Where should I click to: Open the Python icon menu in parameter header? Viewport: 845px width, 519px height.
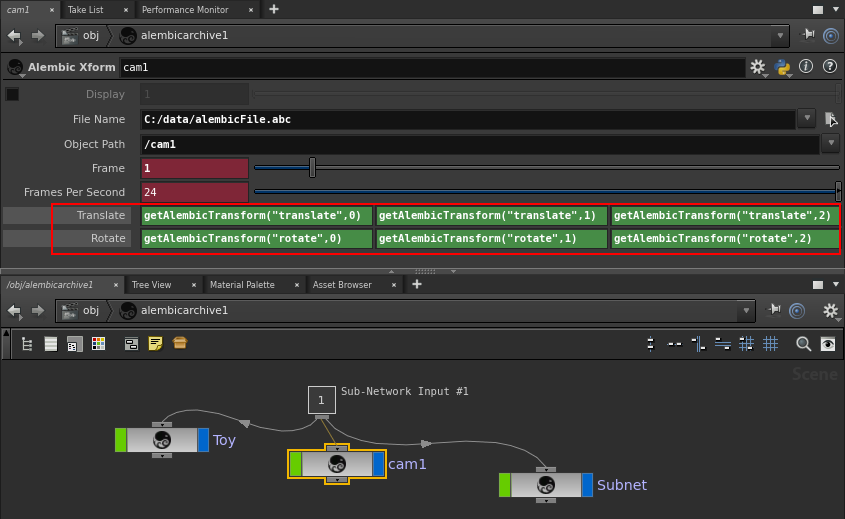click(782, 67)
